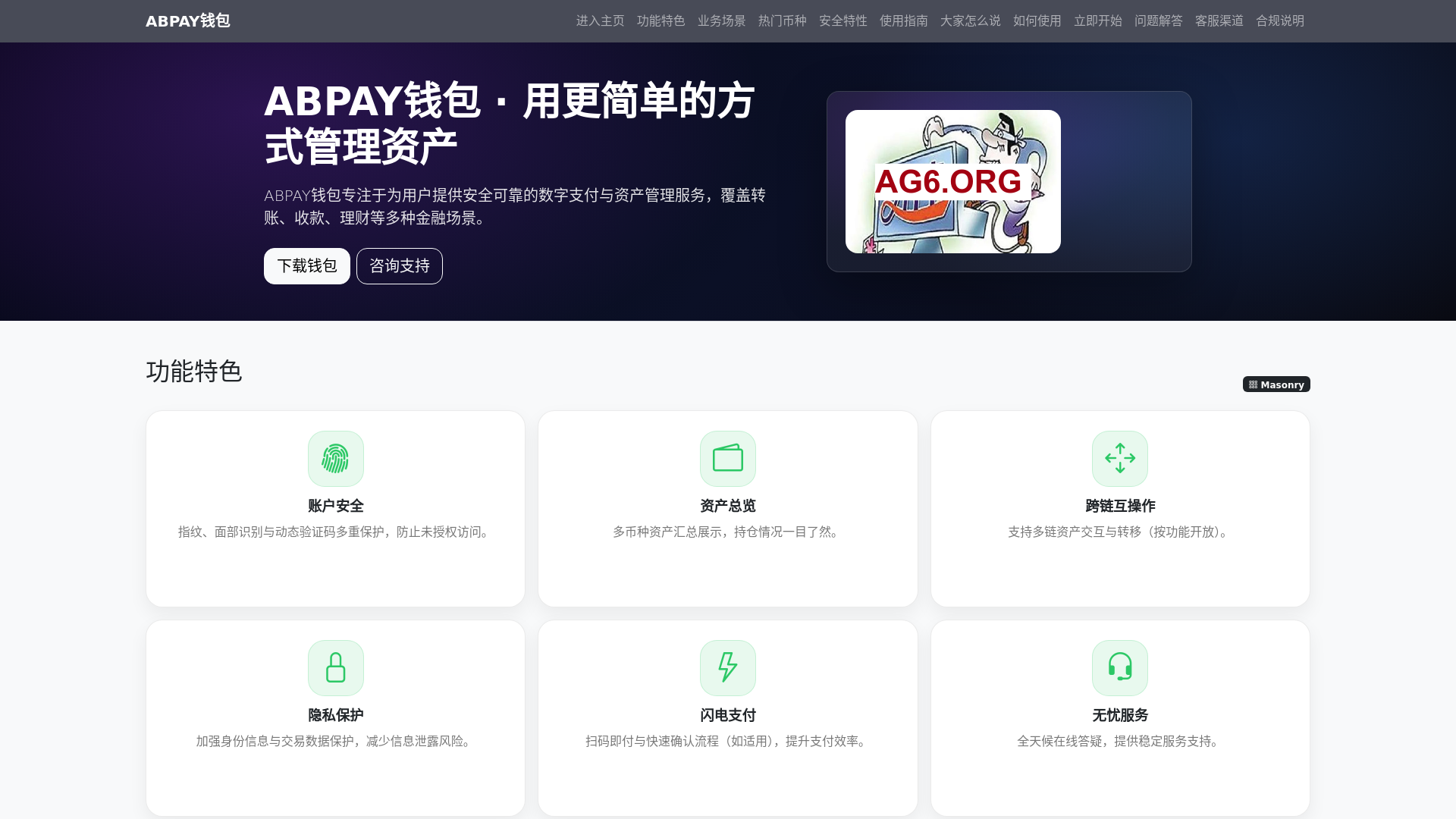This screenshot has height=819, width=1456.
Task: Open the 问题解答 nav item
Action: [1159, 21]
